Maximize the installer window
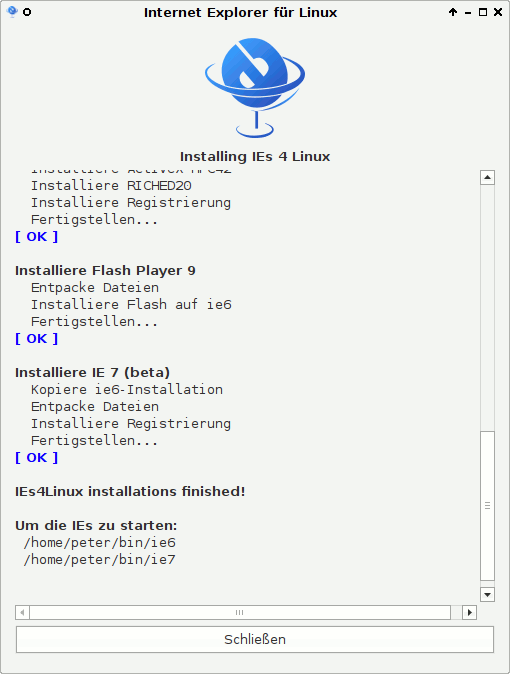 tap(483, 12)
